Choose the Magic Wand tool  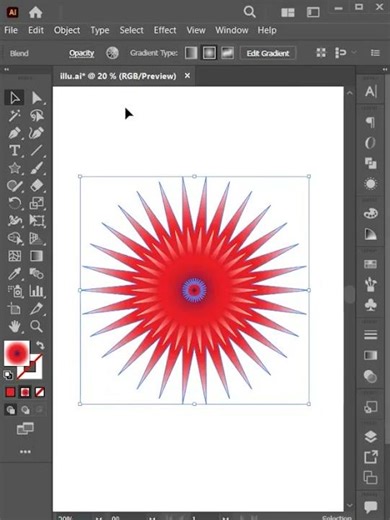[14, 116]
